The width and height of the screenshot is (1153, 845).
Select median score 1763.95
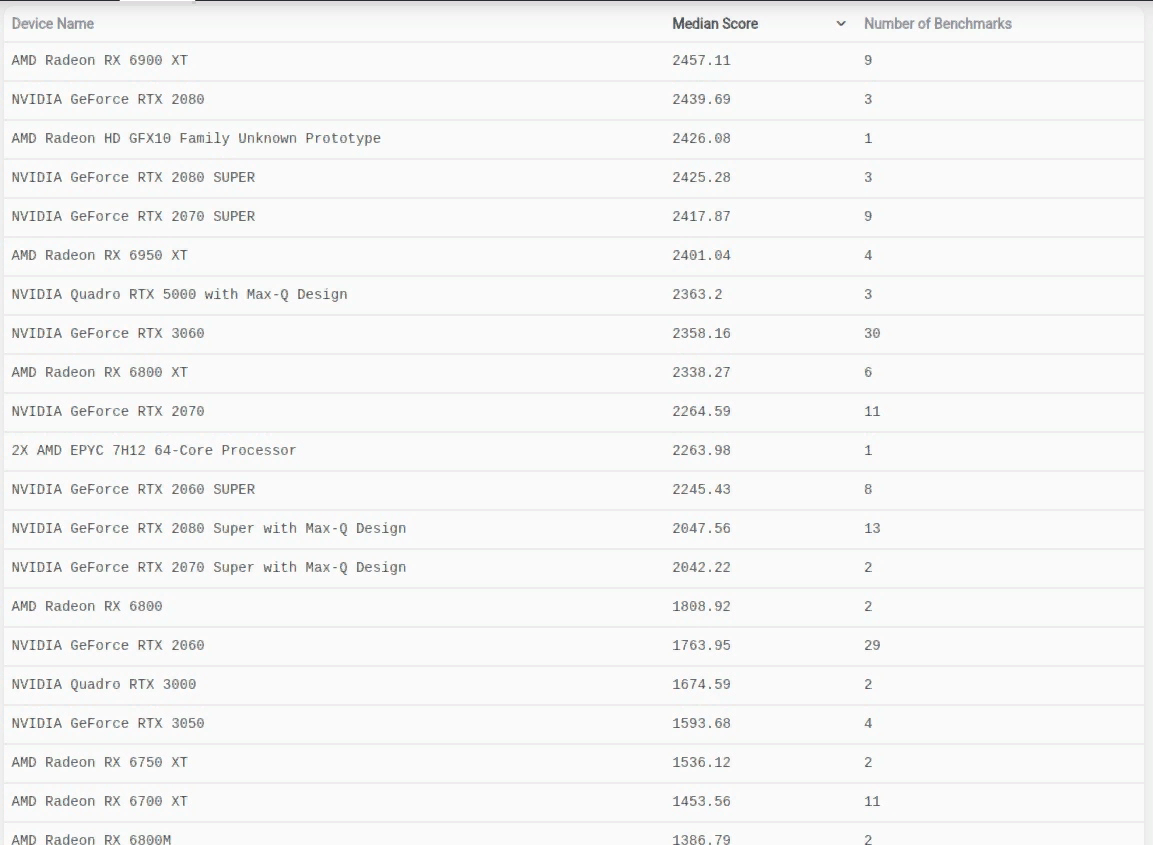[x=702, y=645]
